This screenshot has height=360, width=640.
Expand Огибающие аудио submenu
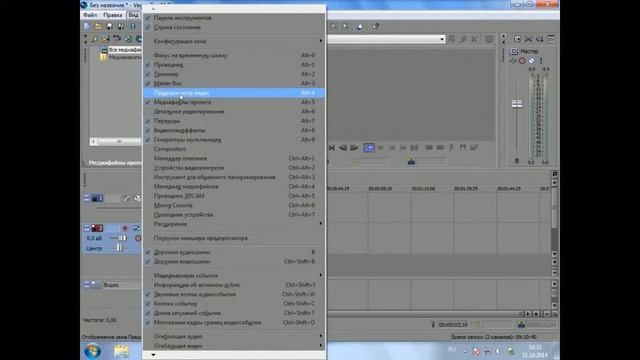click(235, 336)
